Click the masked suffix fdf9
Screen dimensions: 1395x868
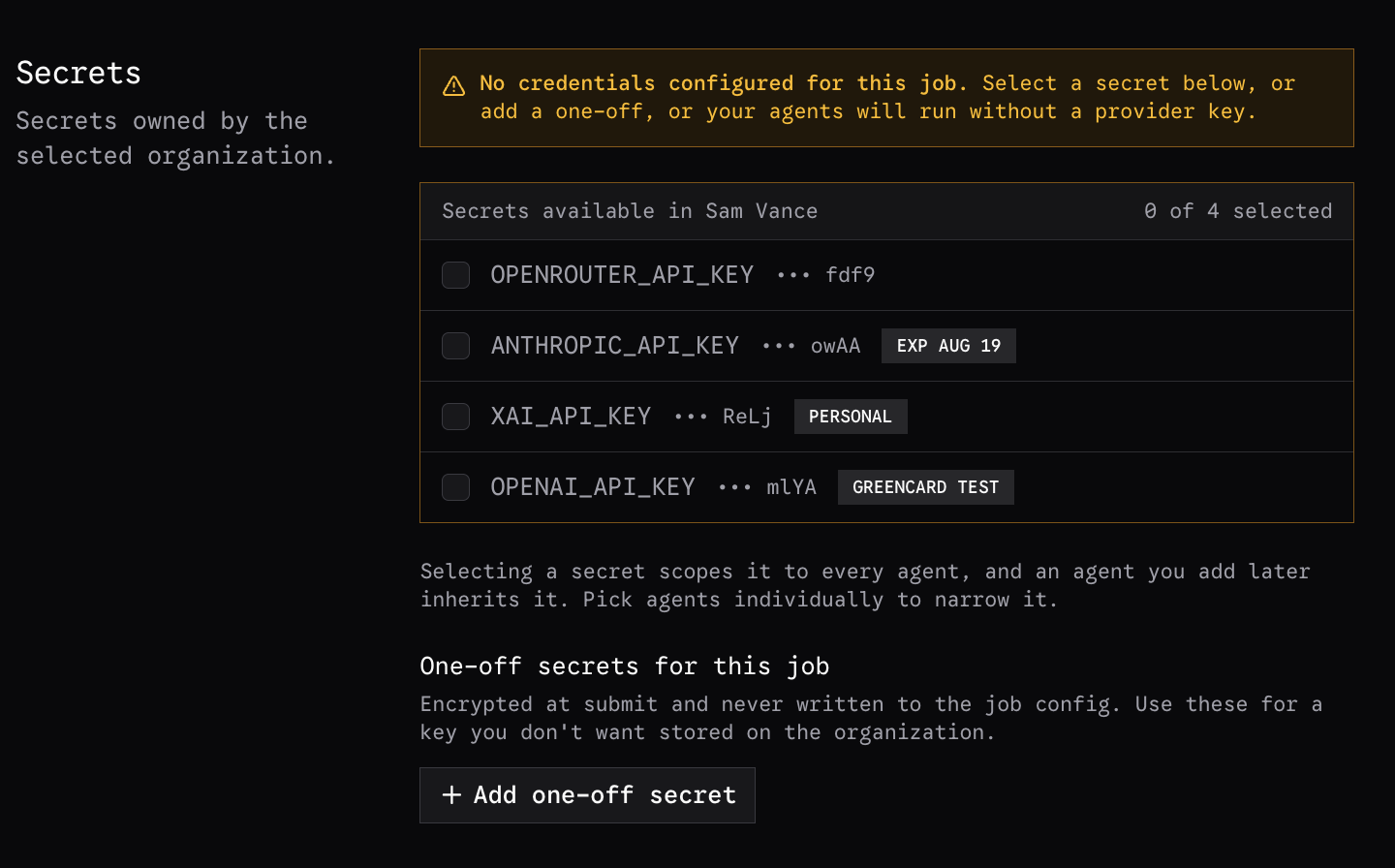(x=850, y=275)
